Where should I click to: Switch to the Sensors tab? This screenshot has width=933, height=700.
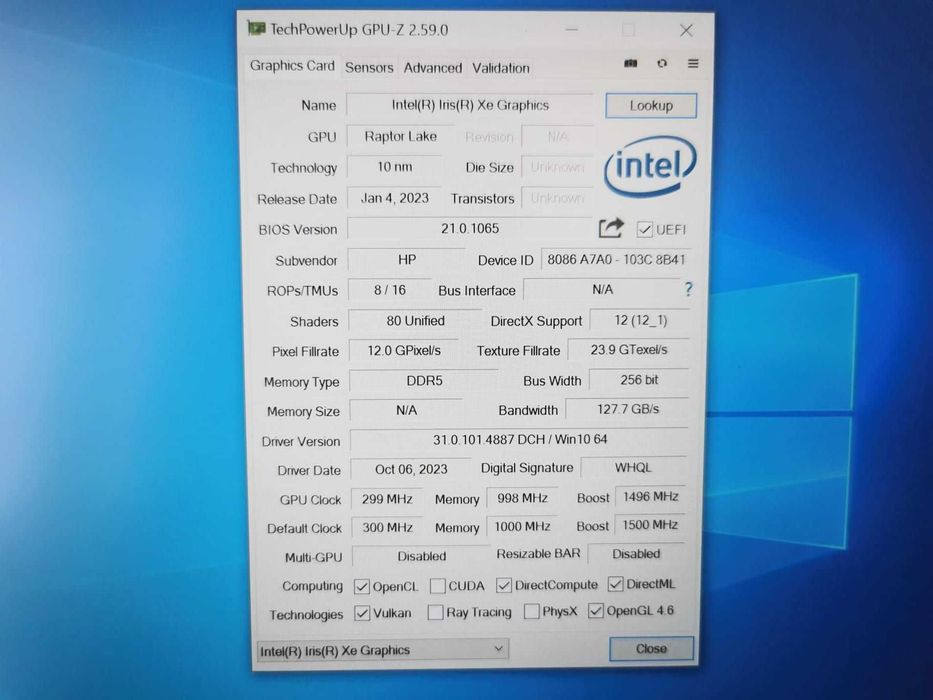[x=369, y=68]
